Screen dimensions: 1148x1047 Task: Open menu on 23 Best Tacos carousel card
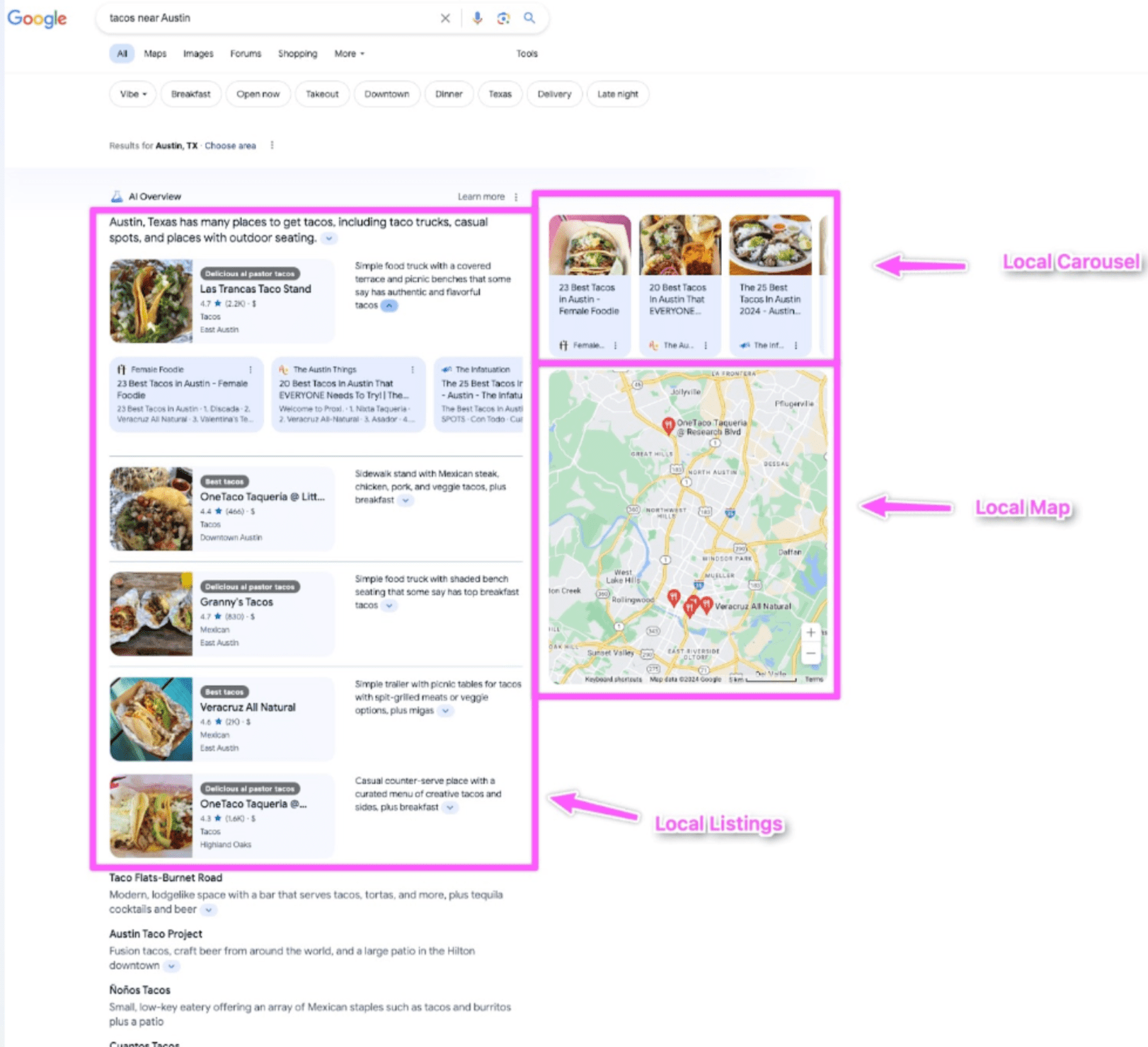click(615, 345)
